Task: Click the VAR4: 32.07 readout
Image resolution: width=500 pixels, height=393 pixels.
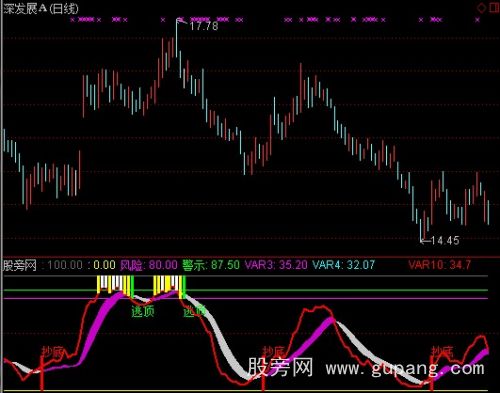Action: [343, 265]
